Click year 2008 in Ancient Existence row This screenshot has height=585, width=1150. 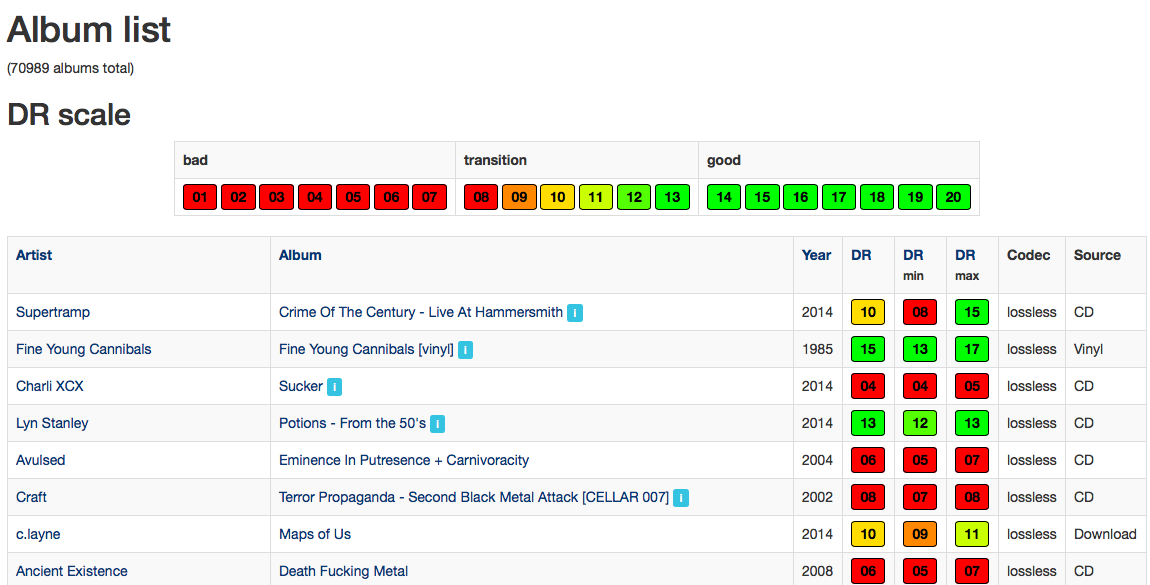coord(817,570)
